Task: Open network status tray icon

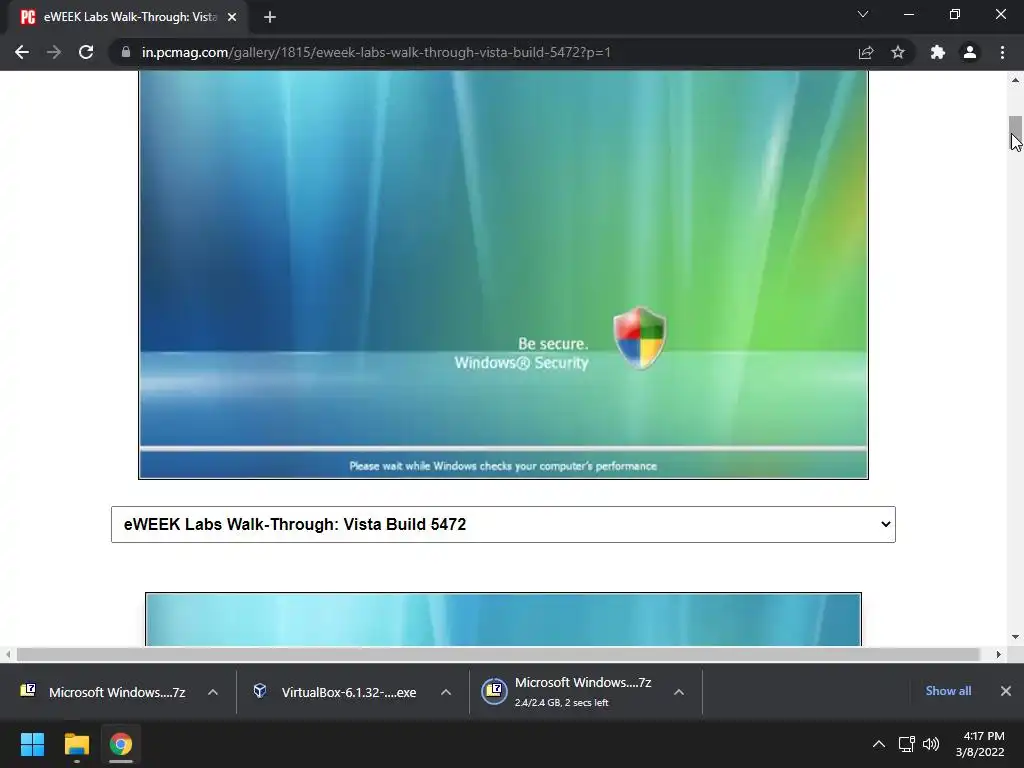Action: coord(906,744)
